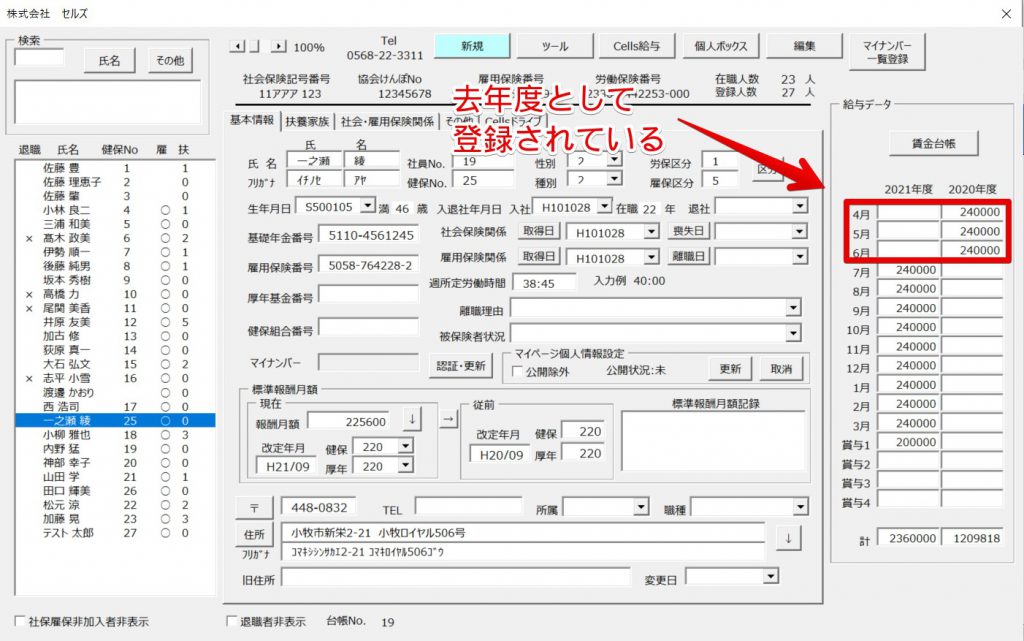Screen dimensions: 1024x641
Task: Click the 新規 button
Action: pyautogui.click(x=472, y=46)
